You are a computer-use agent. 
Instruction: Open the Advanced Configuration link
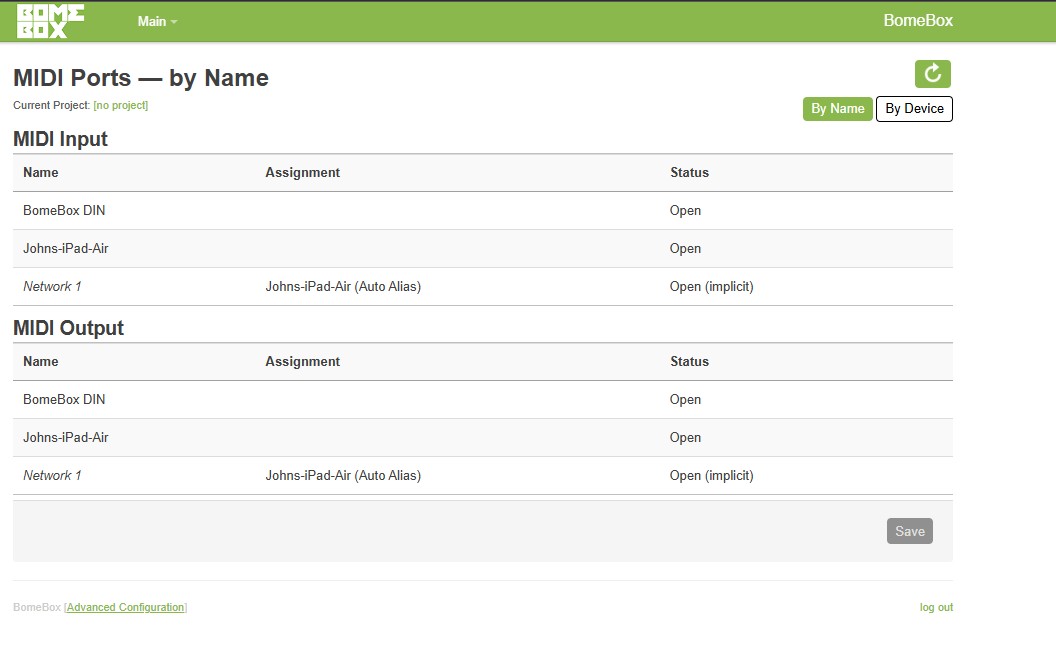(x=126, y=607)
